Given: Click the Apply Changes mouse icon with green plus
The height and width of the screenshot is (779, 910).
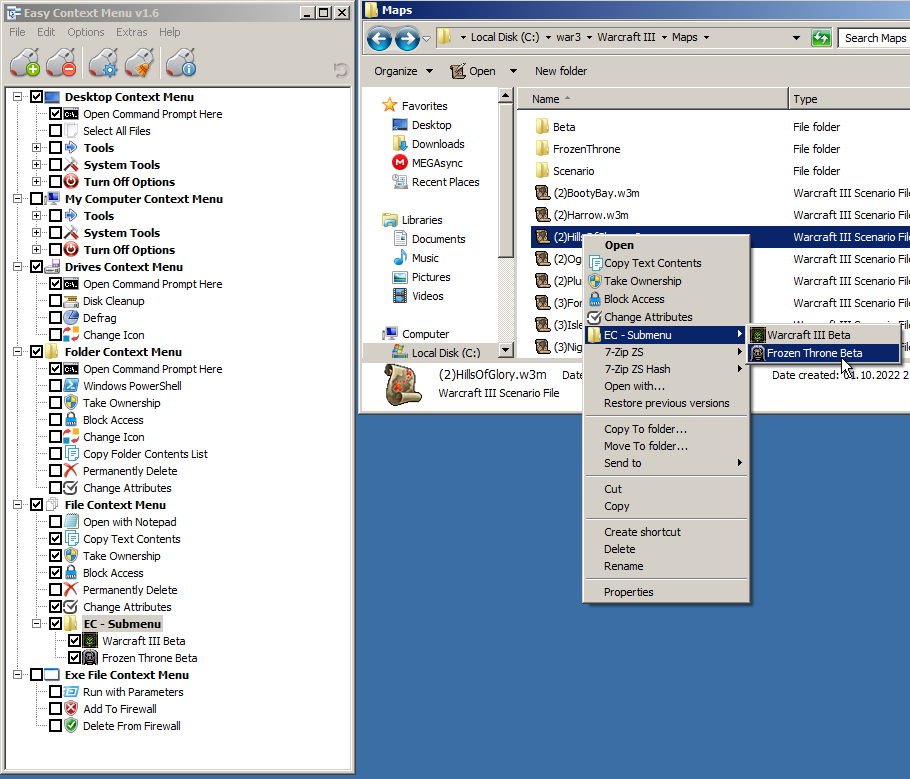Looking at the screenshot, I should (x=25, y=63).
